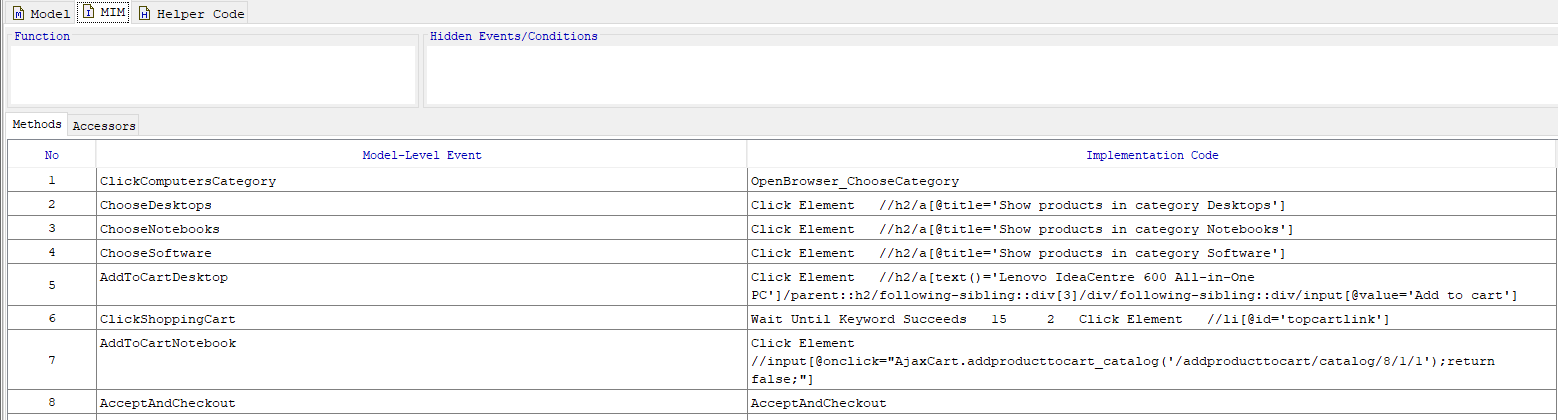Open the Accessors tab
The image size is (1558, 420).
pyautogui.click(x=104, y=126)
